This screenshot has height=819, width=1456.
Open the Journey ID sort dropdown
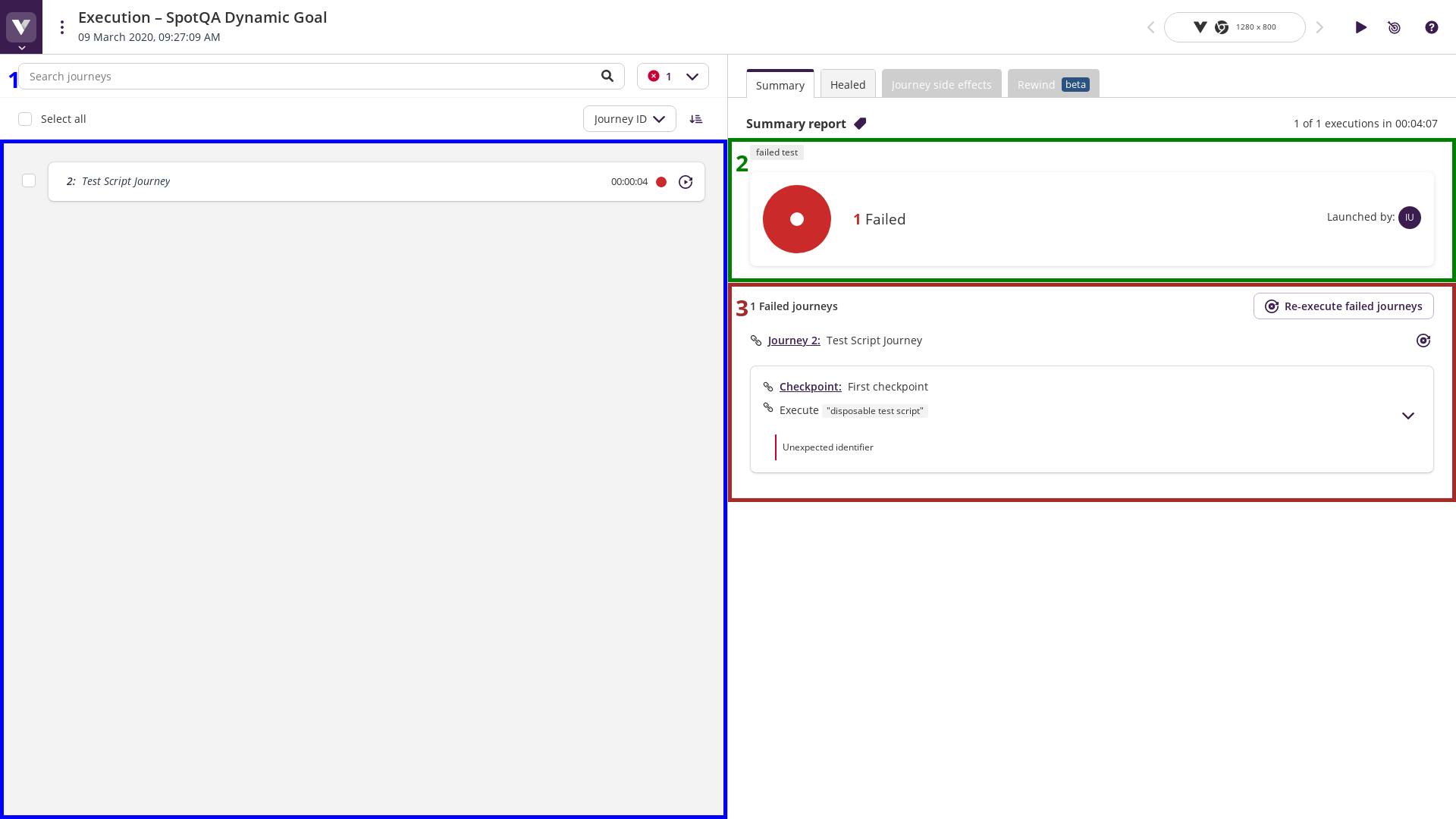click(629, 119)
